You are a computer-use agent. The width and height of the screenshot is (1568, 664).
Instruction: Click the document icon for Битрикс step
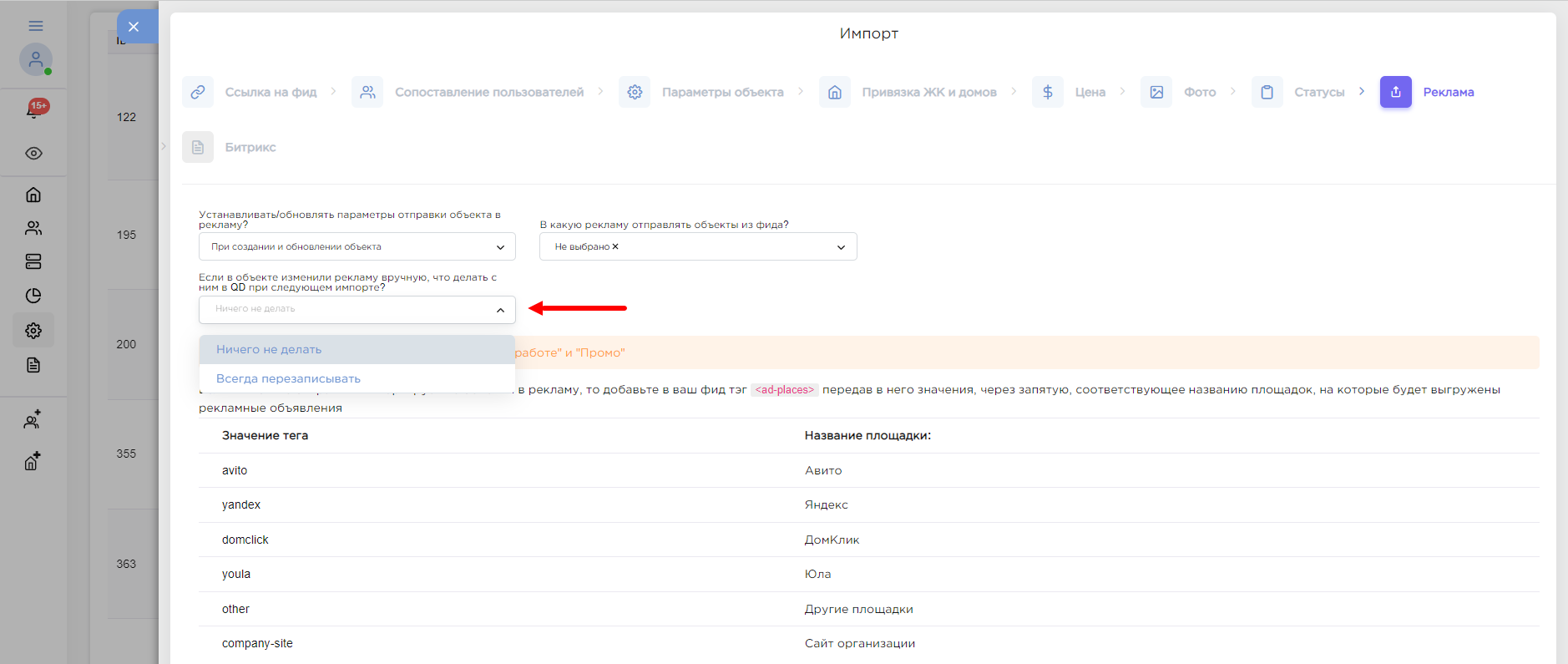tap(198, 147)
